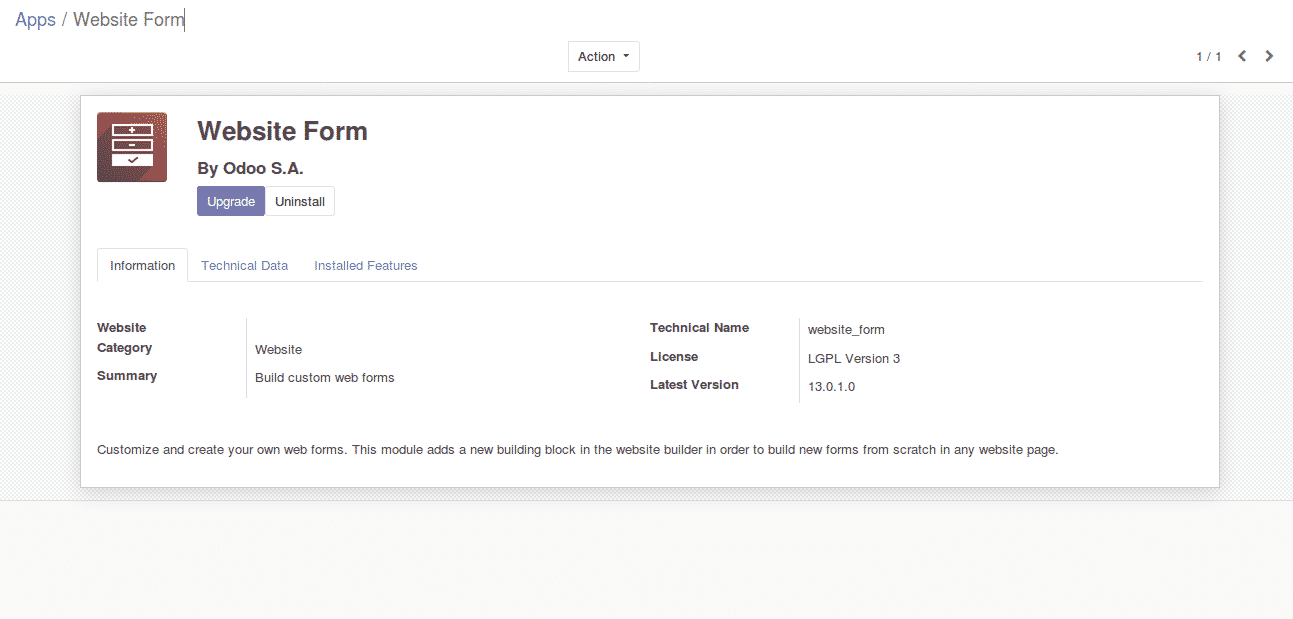This screenshot has width=1293, height=619.
Task: Select the Information tab
Action: click(142, 266)
